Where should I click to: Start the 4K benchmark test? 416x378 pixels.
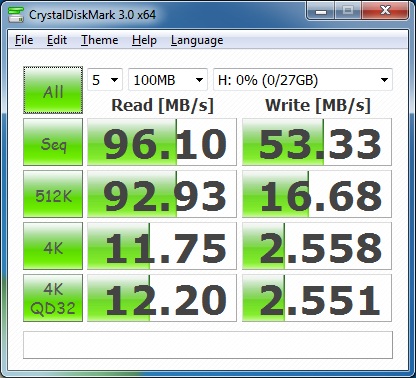(x=53, y=246)
